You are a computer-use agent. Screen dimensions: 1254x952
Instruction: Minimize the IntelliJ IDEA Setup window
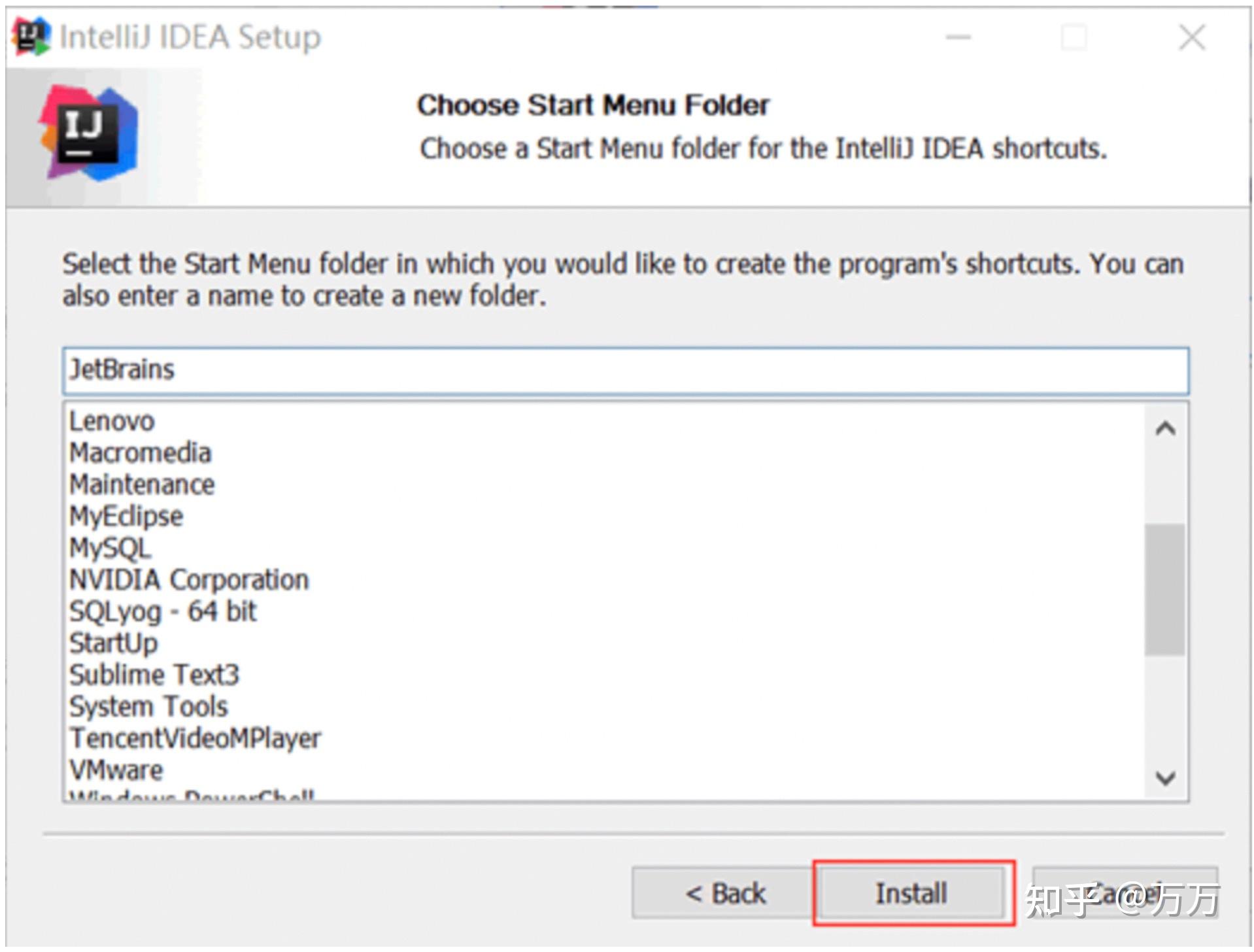958,37
